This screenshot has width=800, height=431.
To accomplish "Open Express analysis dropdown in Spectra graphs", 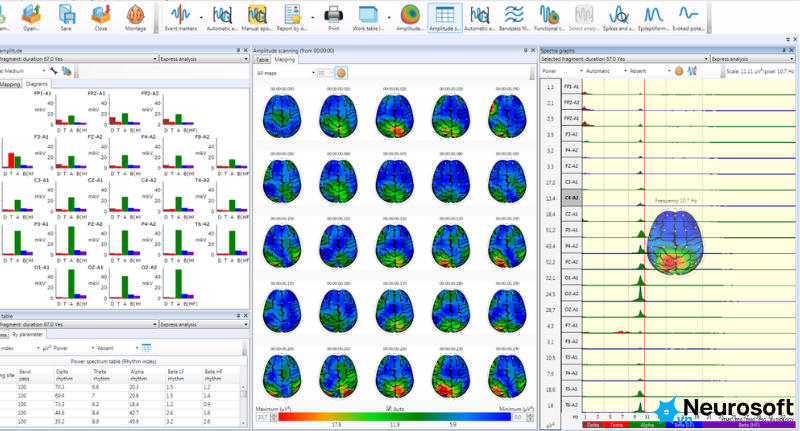I will (753, 59).
